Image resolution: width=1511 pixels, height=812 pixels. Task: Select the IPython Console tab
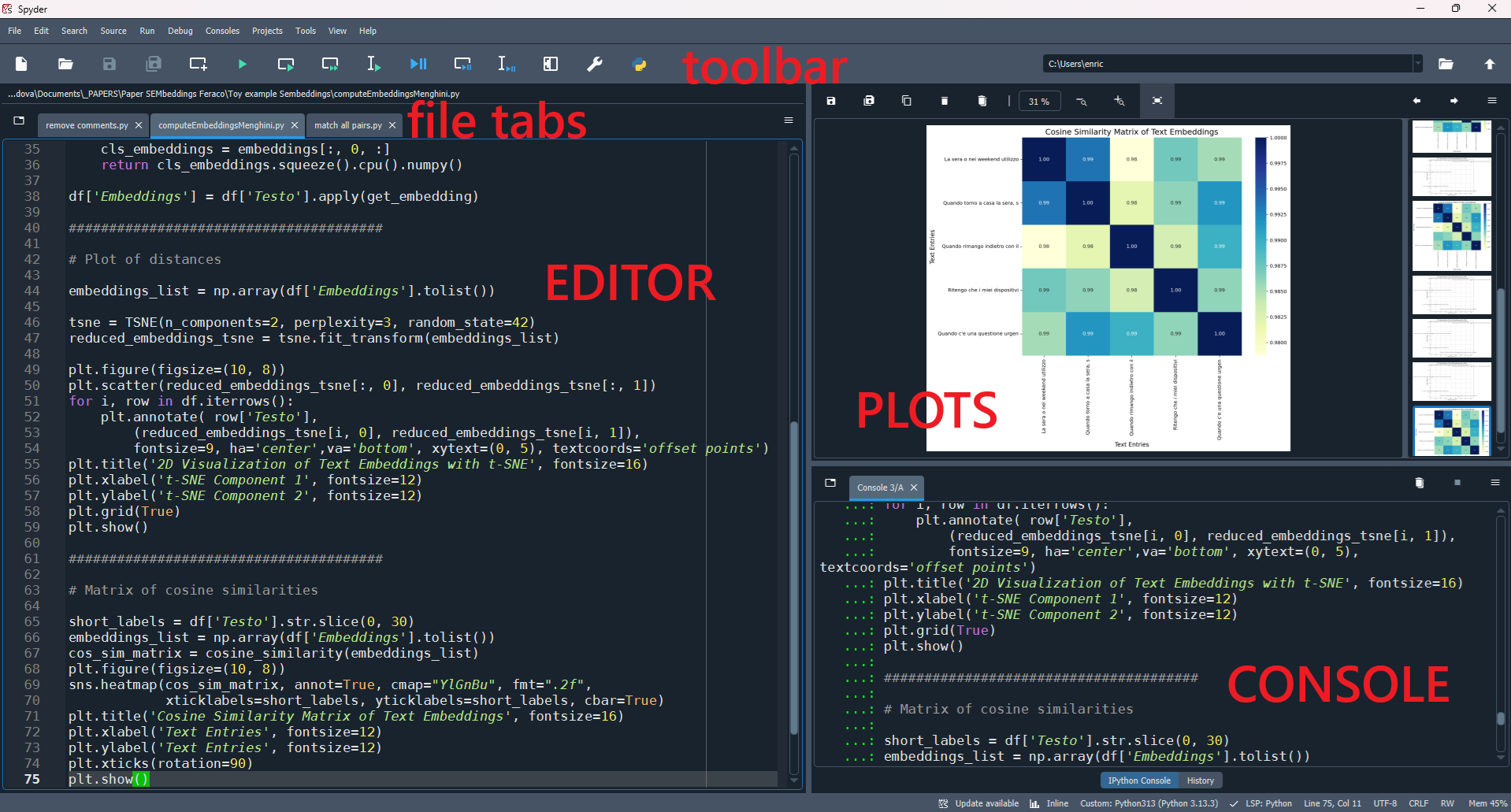click(x=1139, y=780)
